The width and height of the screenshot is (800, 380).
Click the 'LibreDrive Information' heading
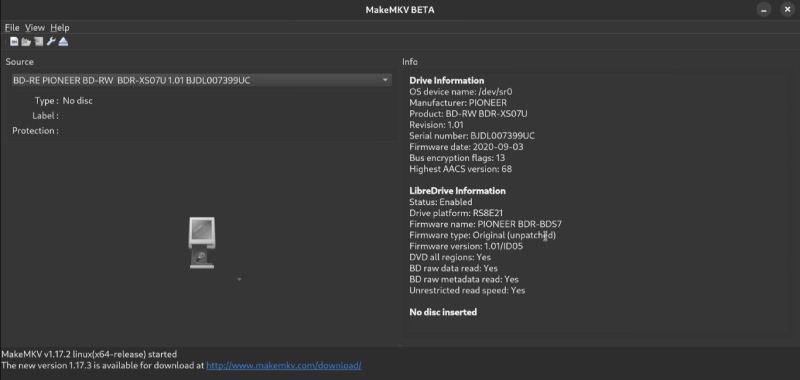[x=457, y=191]
